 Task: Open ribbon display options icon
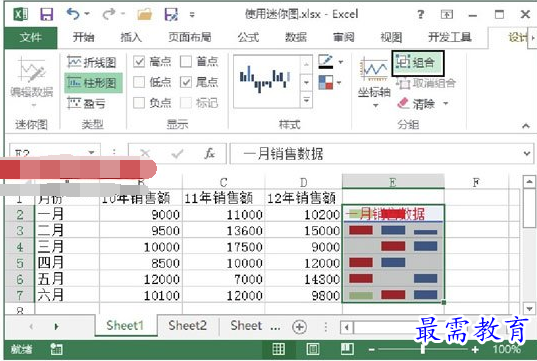447,14
